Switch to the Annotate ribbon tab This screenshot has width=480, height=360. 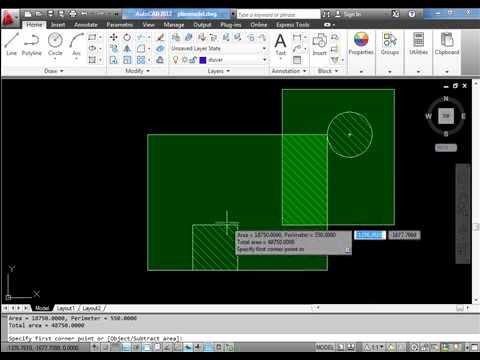click(x=86, y=25)
